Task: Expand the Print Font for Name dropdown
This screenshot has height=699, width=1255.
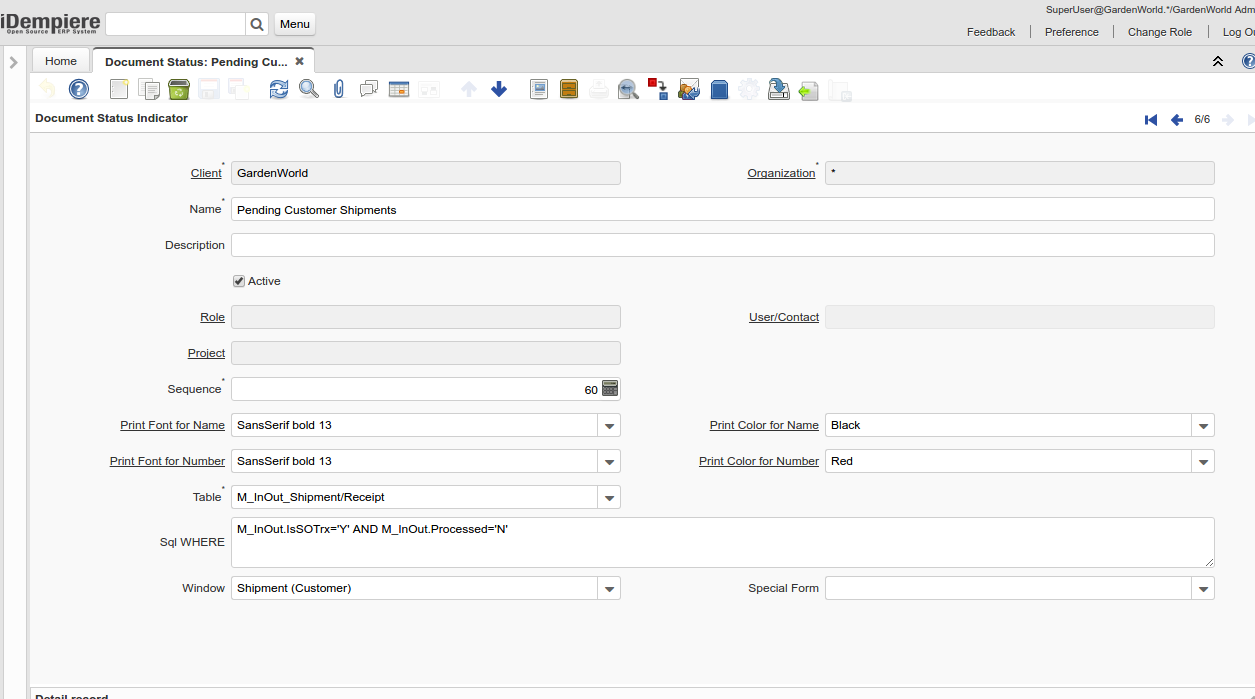Action: click(x=609, y=426)
